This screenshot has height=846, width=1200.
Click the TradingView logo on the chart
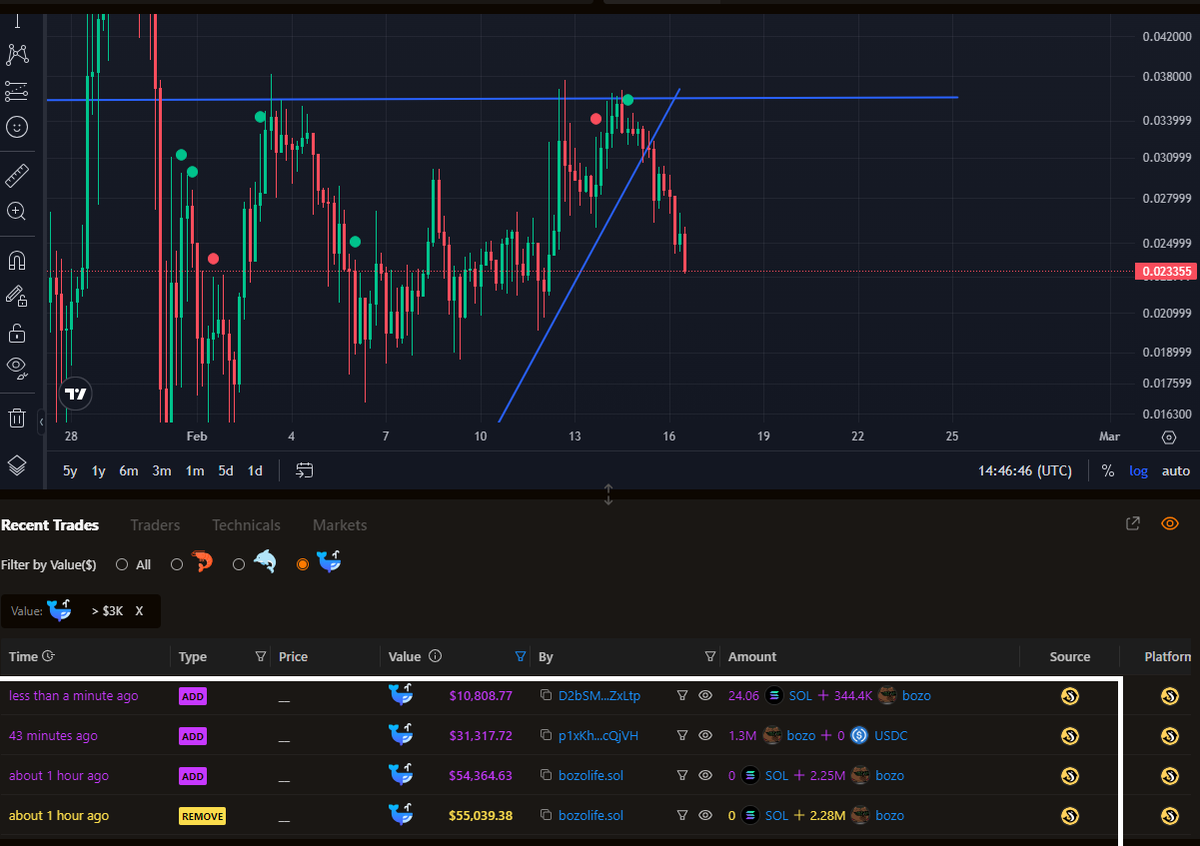tap(75, 394)
